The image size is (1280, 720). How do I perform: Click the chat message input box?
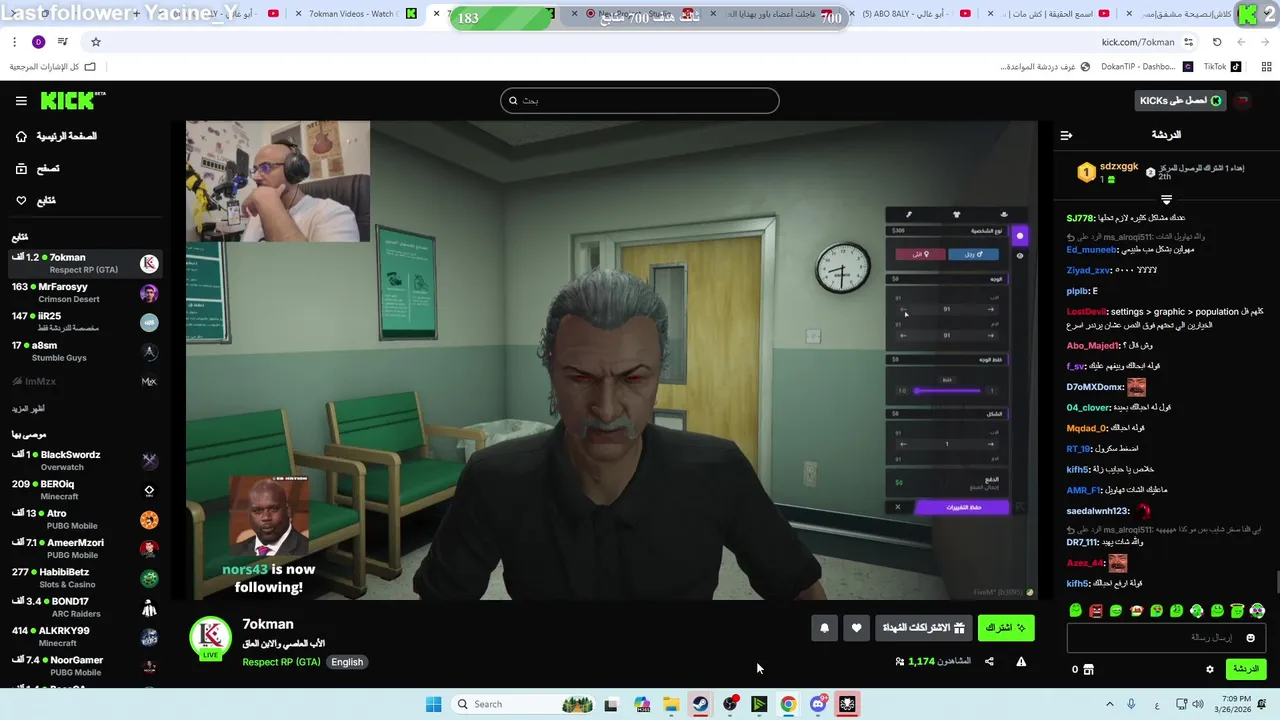coord(1167,637)
